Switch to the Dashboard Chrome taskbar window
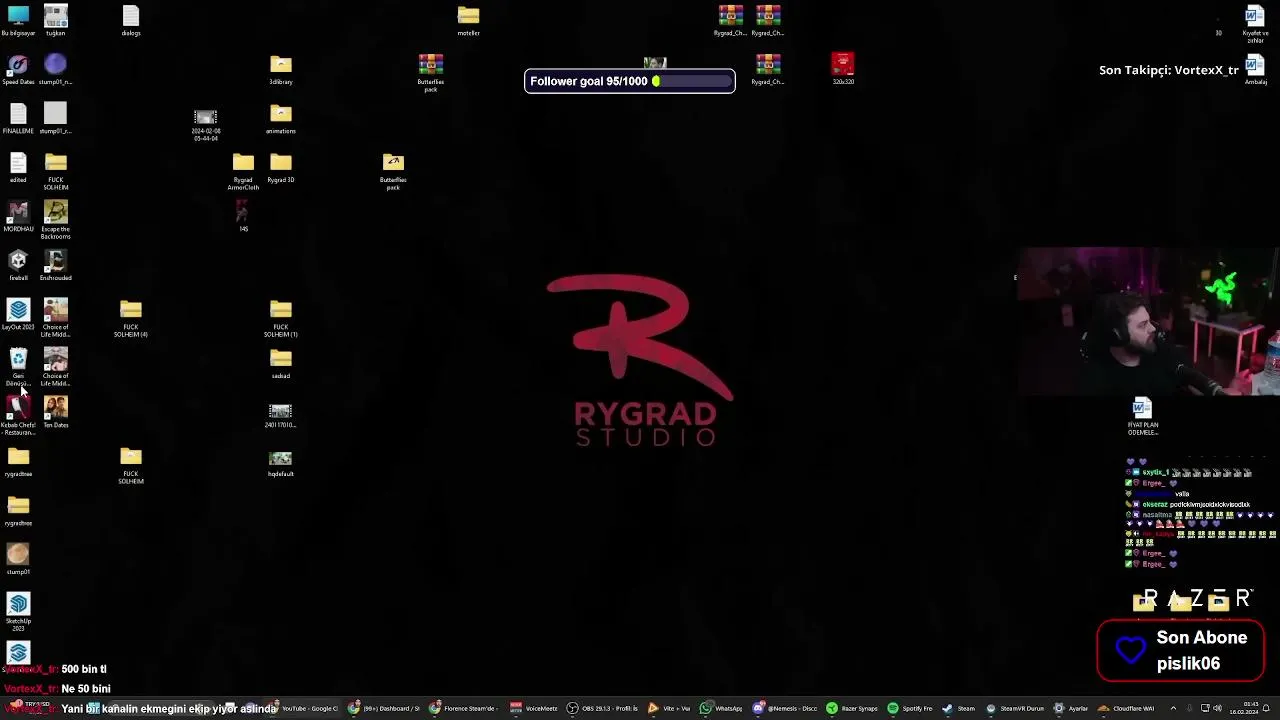The width and height of the screenshot is (1280, 720). point(384,708)
